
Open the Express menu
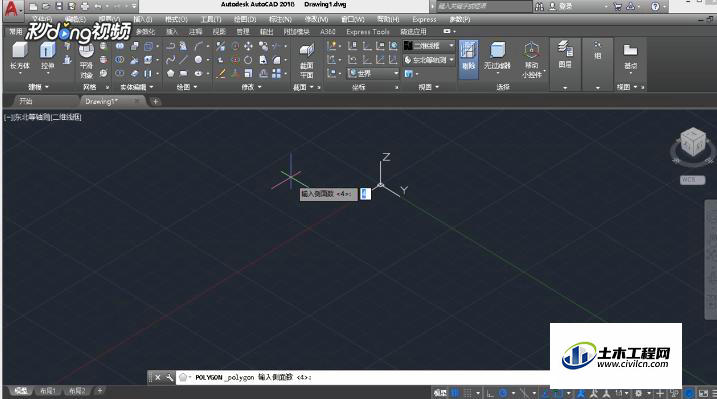click(x=424, y=19)
